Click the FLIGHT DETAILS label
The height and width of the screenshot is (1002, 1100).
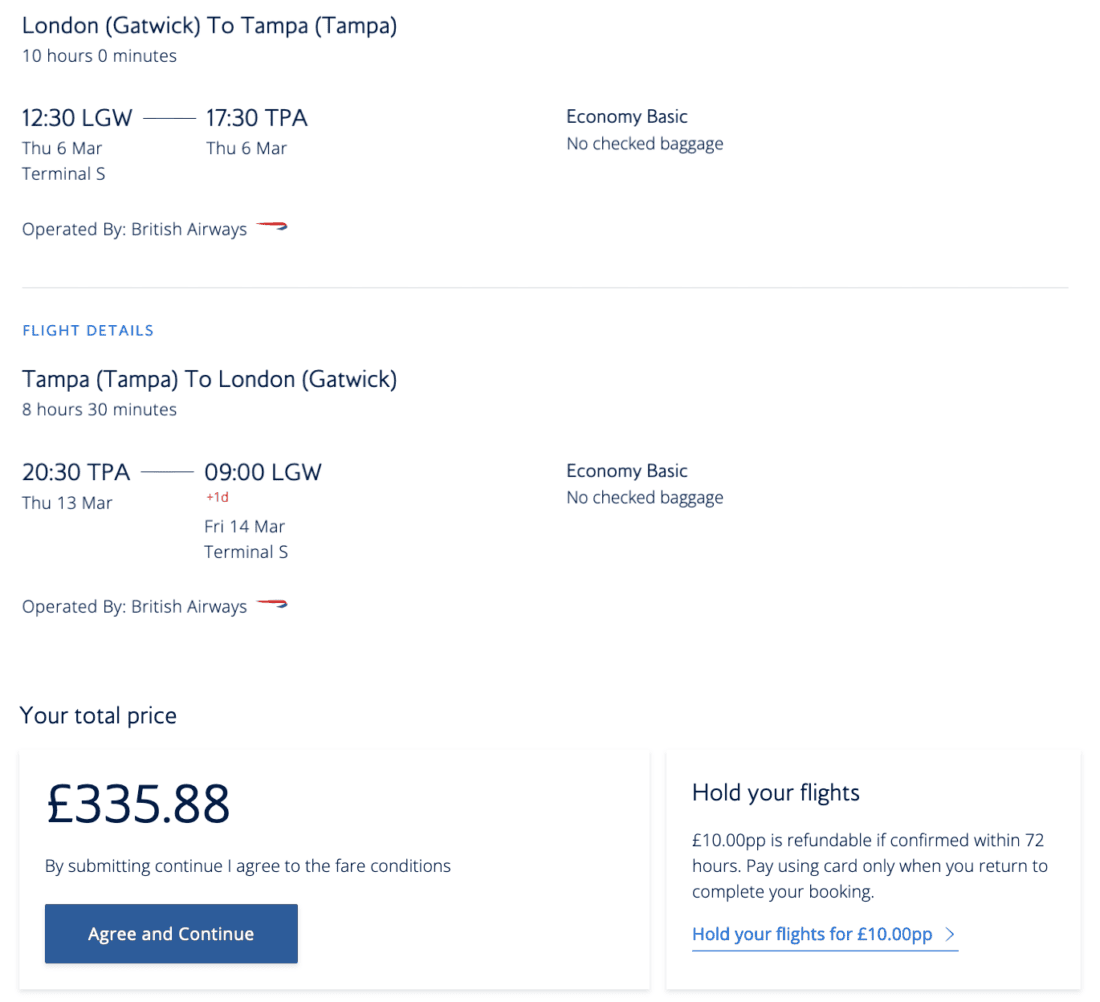[88, 331]
